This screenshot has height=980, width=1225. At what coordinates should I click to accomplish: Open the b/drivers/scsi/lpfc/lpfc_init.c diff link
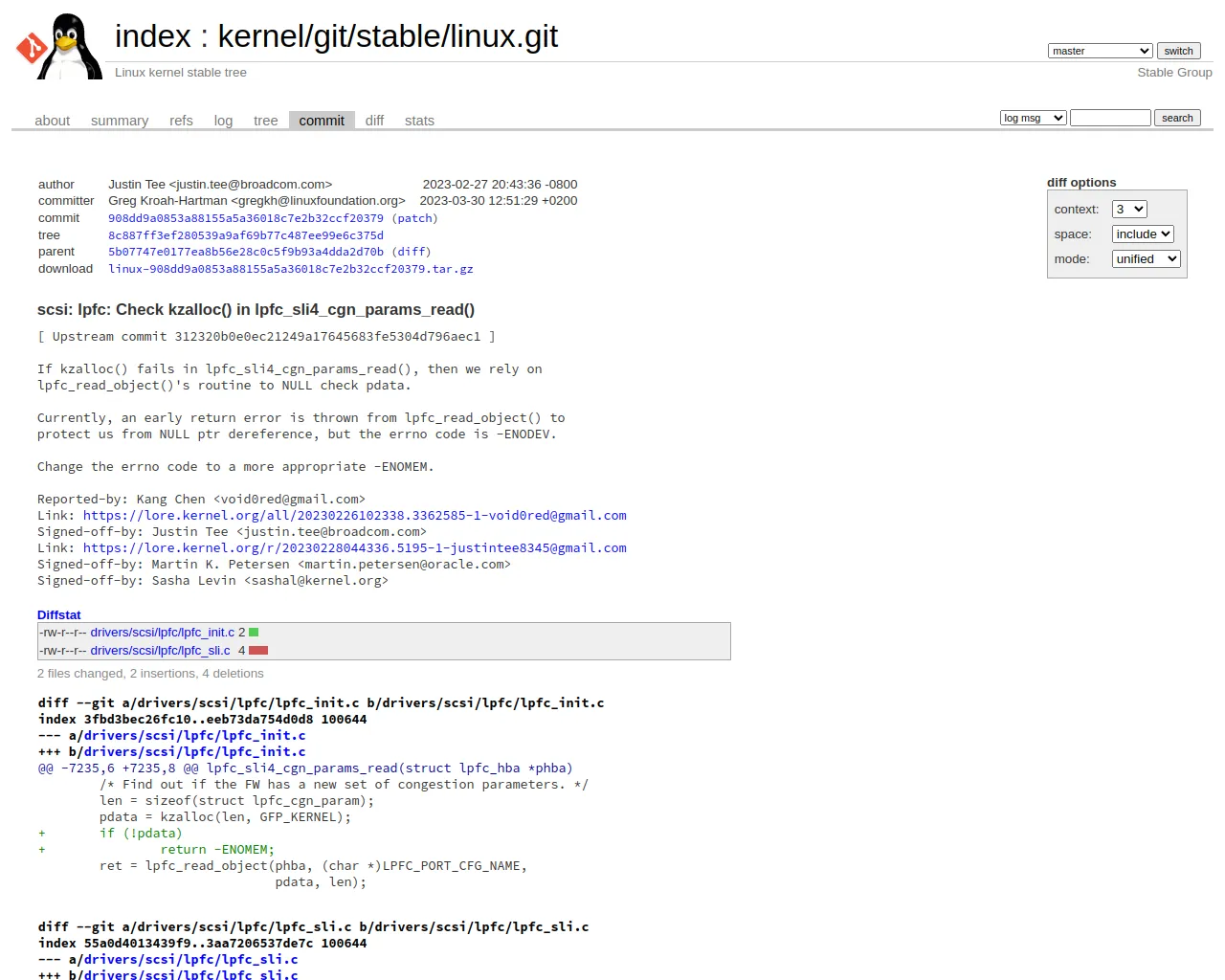coord(194,752)
